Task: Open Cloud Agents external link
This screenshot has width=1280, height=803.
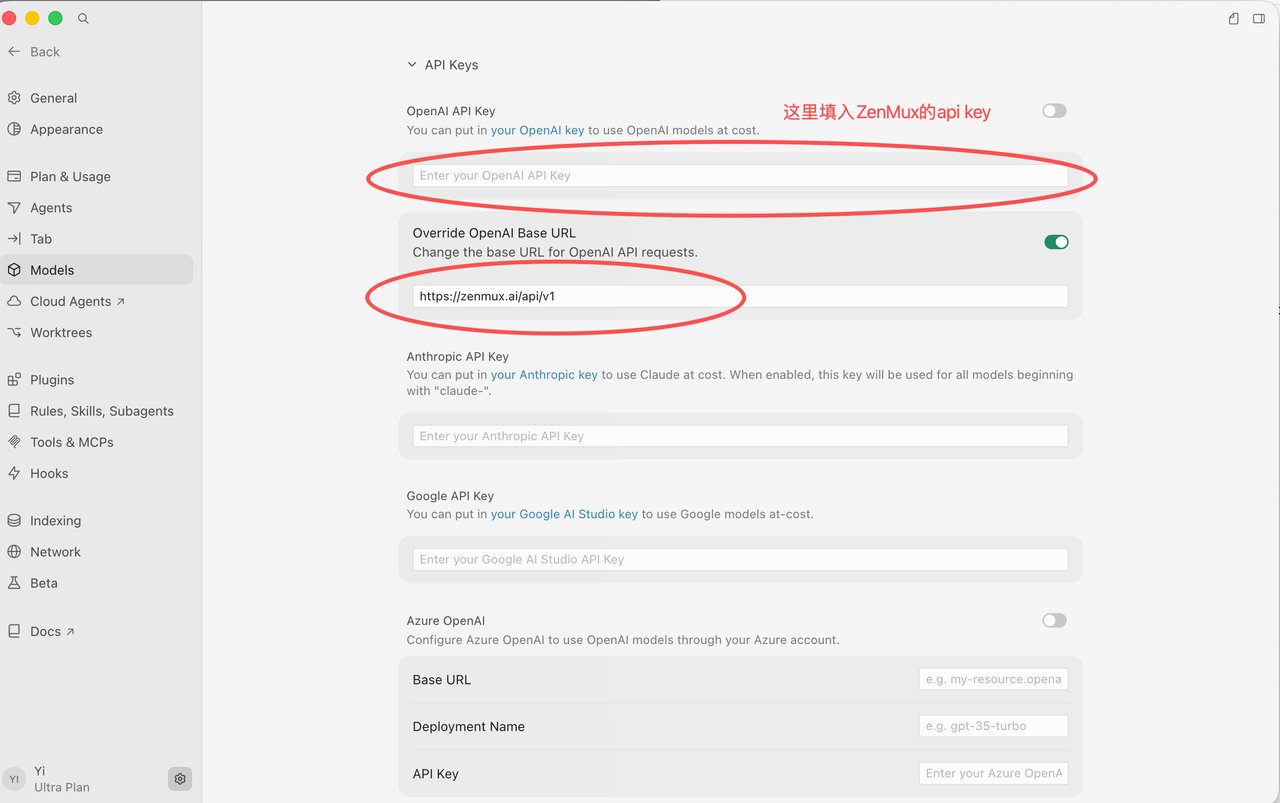Action: point(78,301)
